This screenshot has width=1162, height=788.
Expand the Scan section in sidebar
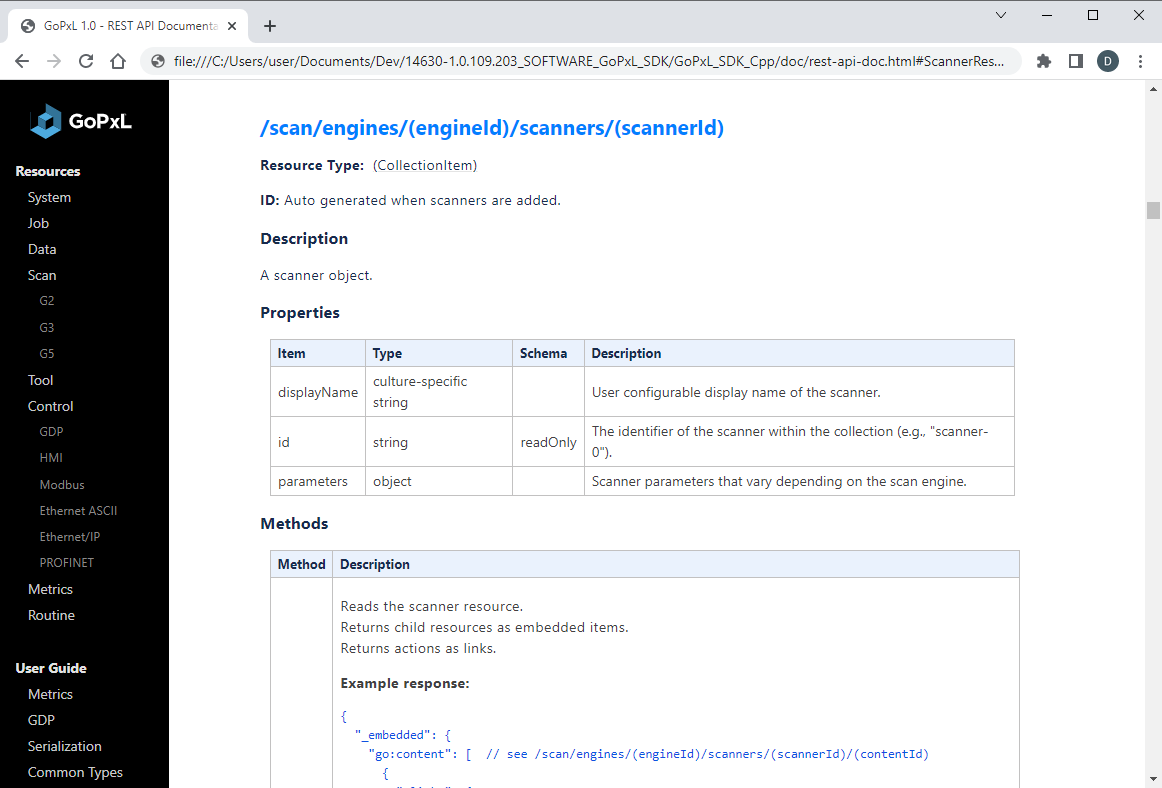pyautogui.click(x=43, y=274)
